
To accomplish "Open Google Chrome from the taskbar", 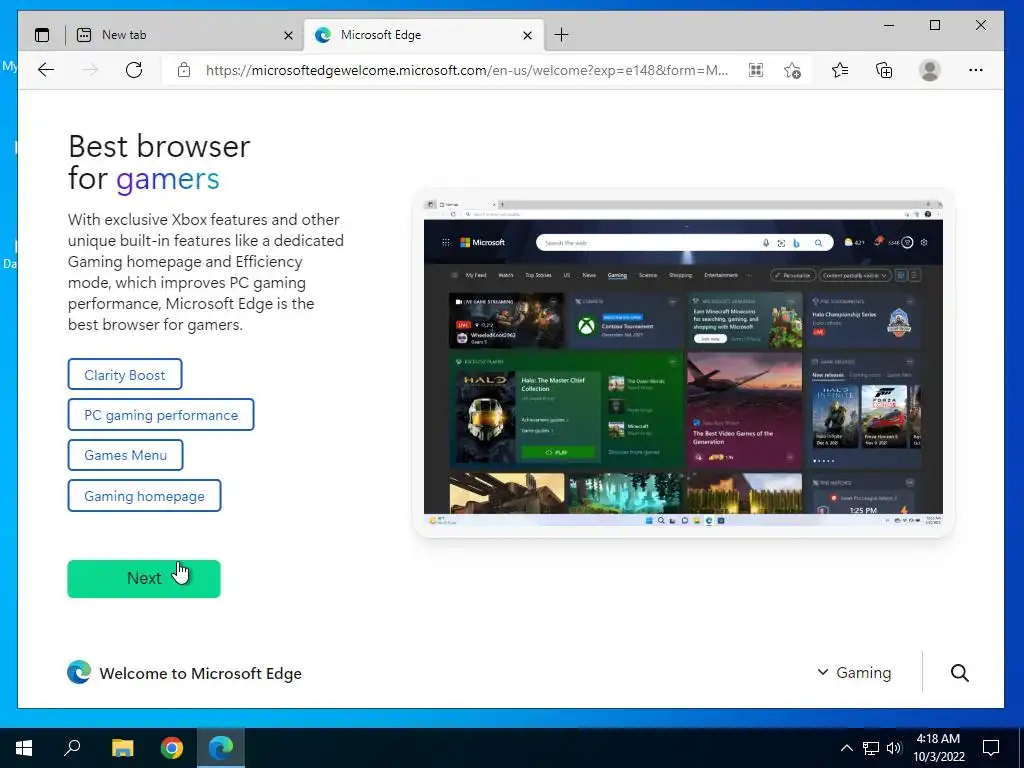I will [172, 748].
